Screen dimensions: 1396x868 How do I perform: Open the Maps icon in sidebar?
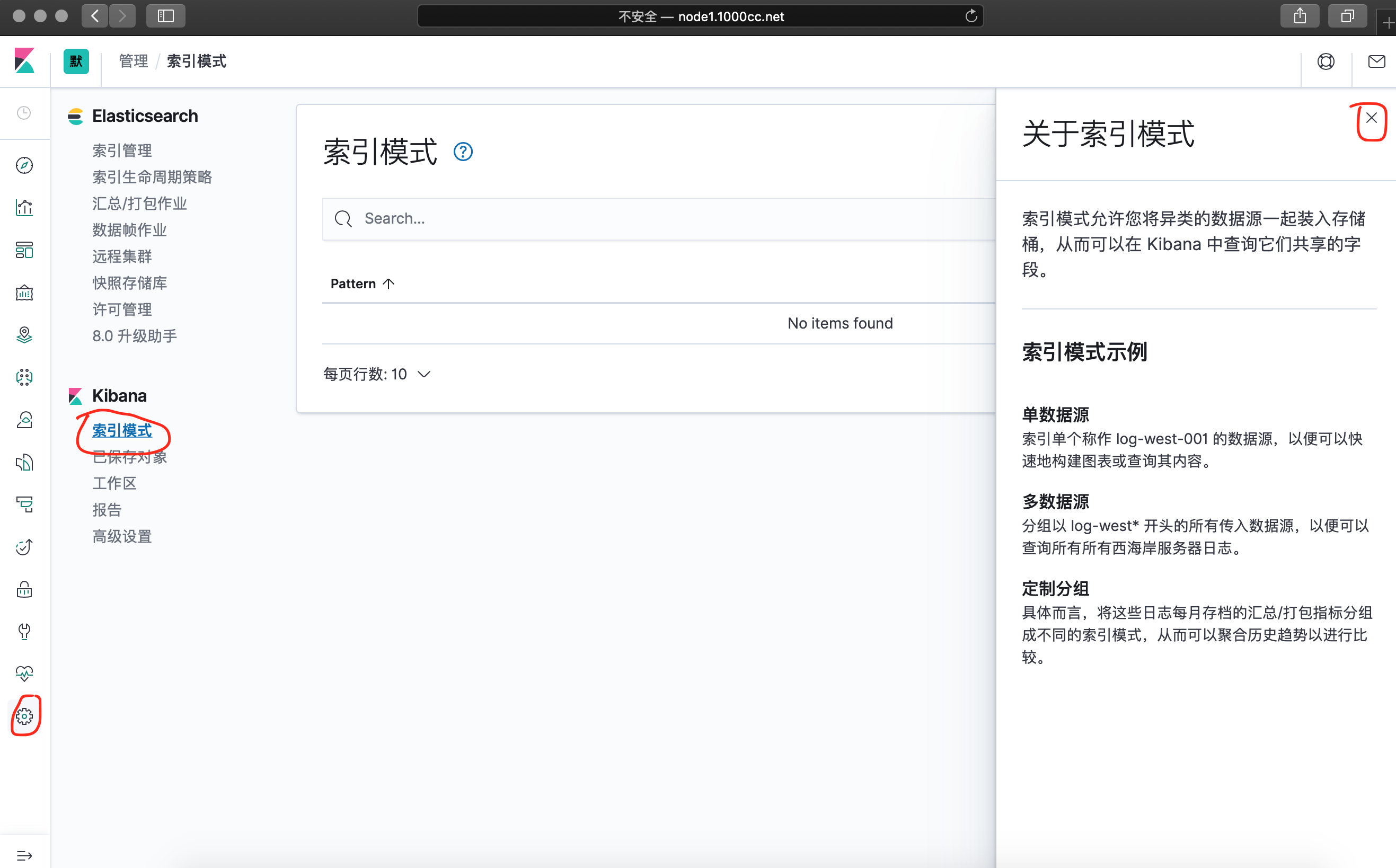[24, 335]
